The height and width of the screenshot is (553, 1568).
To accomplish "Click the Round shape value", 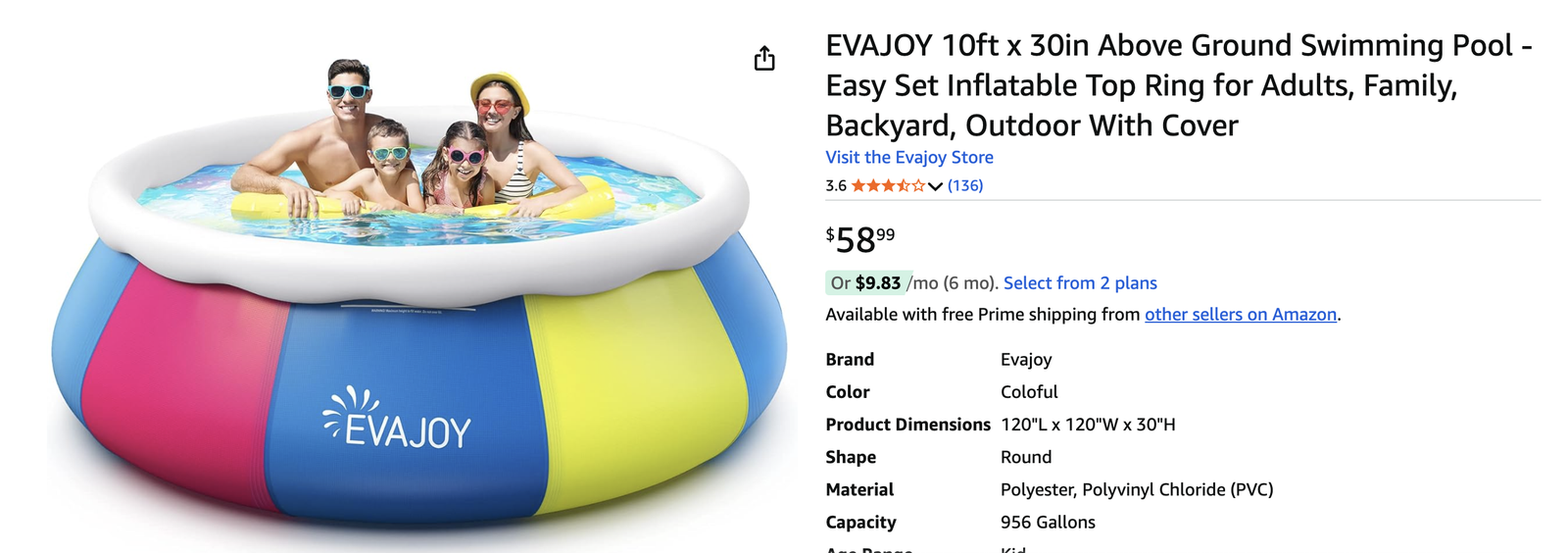I will 1026,457.
